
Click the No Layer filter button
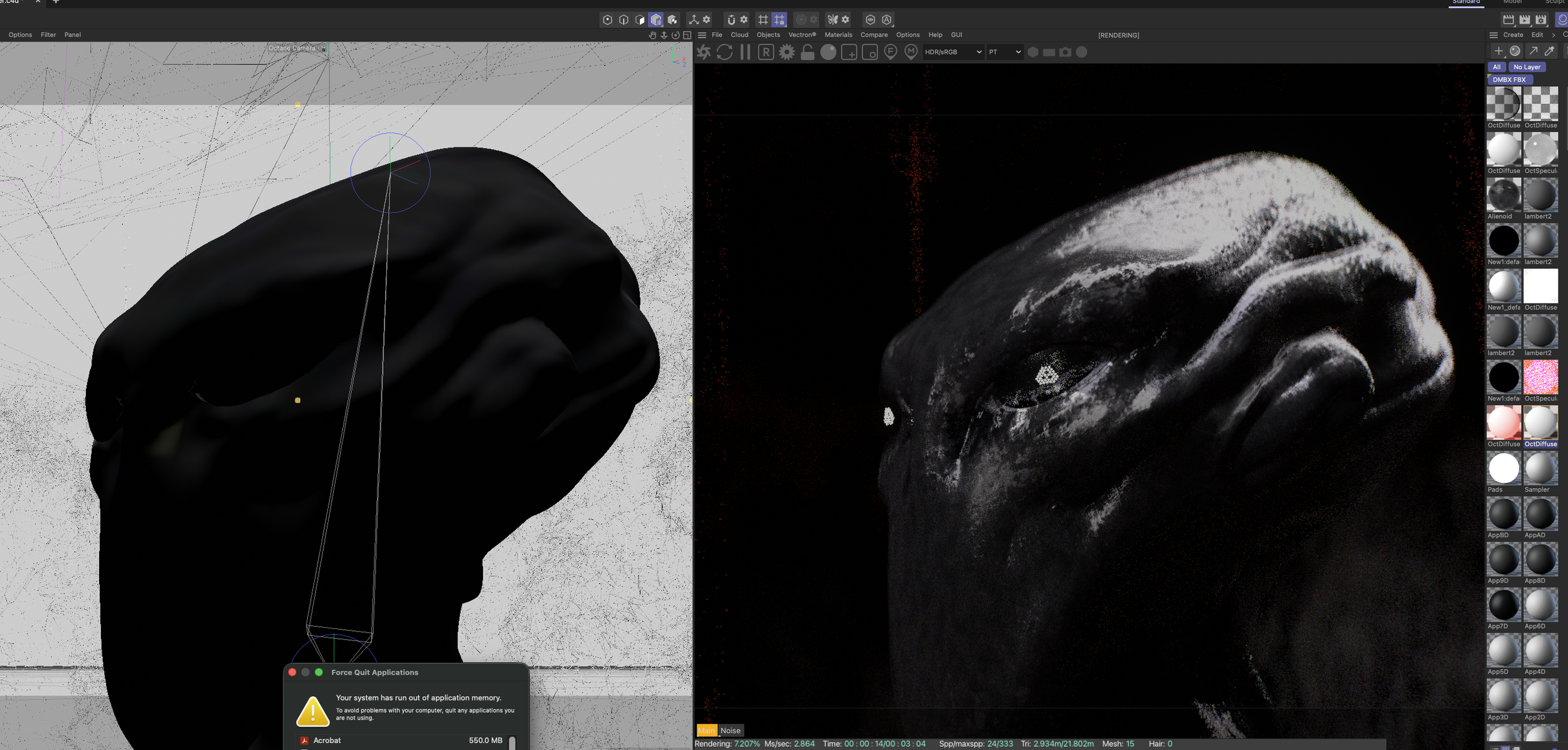point(1527,67)
